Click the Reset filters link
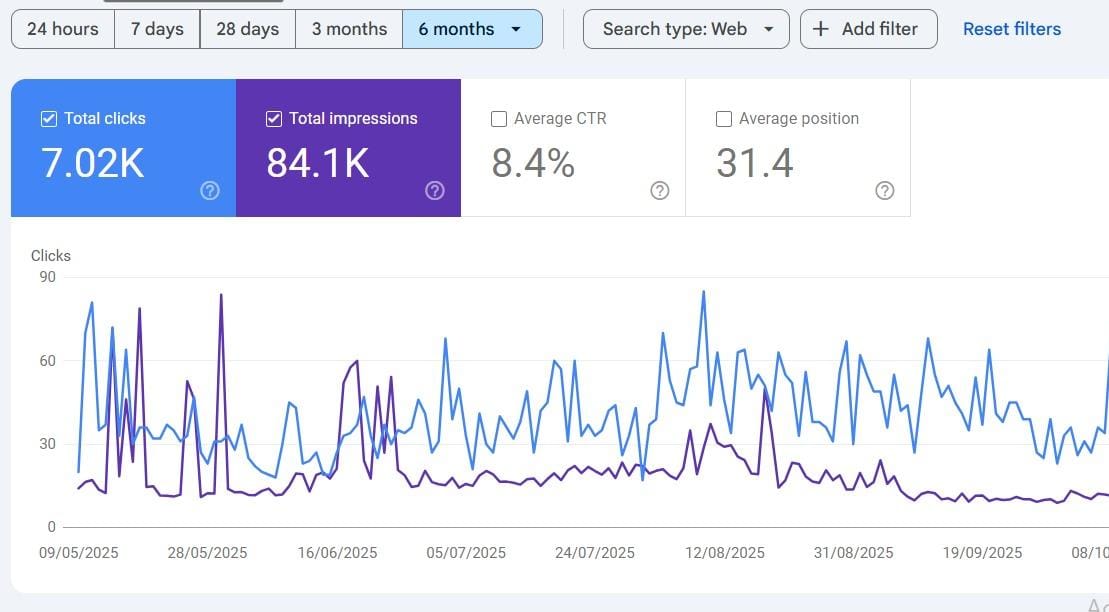Image resolution: width=1109 pixels, height=612 pixels. [1012, 29]
